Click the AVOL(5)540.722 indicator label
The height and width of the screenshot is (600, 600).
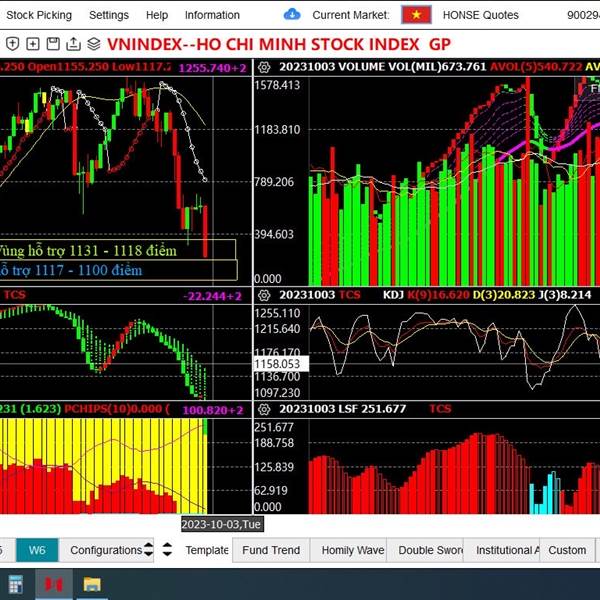[536, 67]
